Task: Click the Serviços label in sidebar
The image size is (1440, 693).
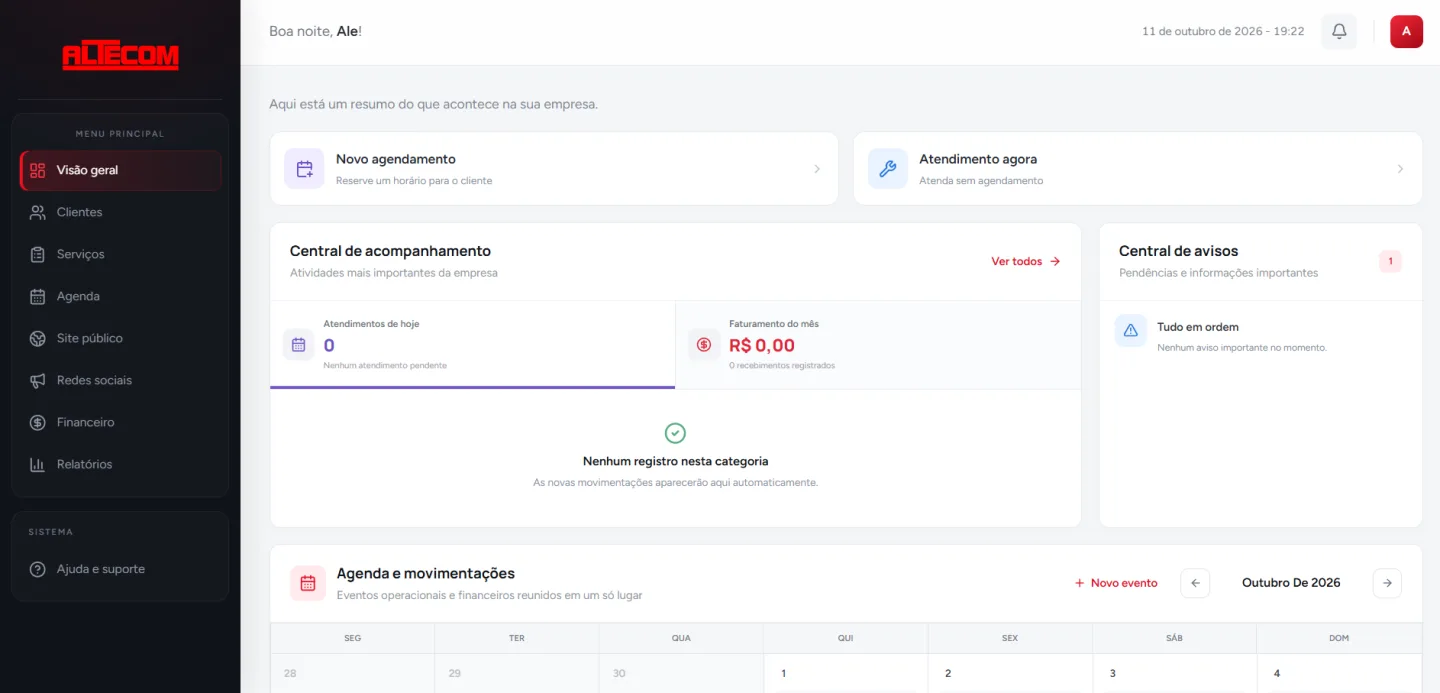Action: click(x=81, y=254)
